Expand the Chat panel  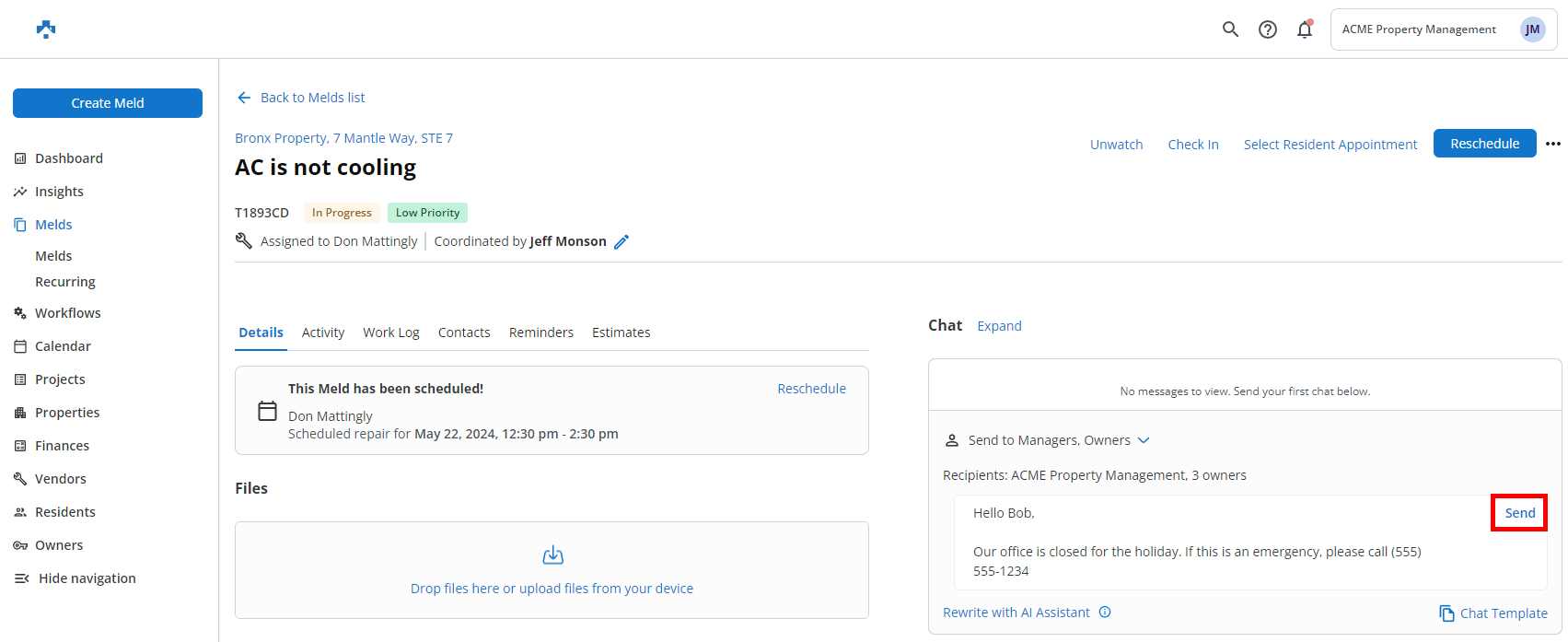tap(999, 326)
